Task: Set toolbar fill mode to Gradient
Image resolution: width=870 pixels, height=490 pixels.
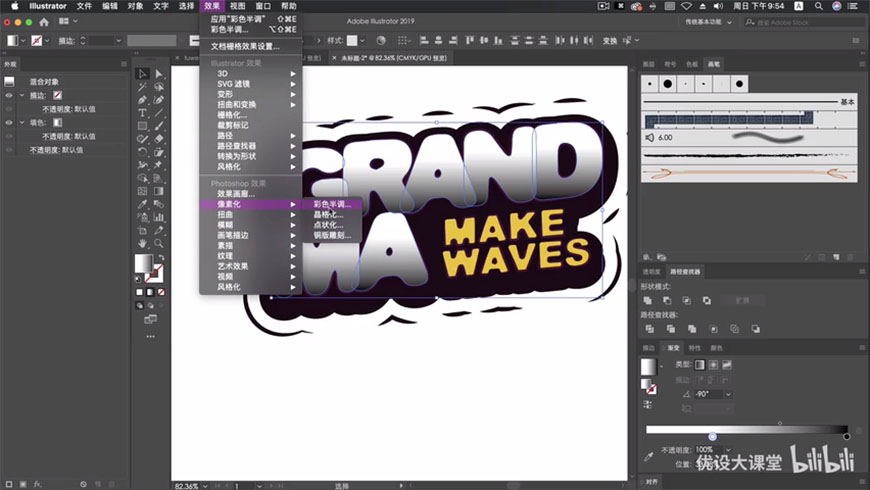Action: point(150,292)
